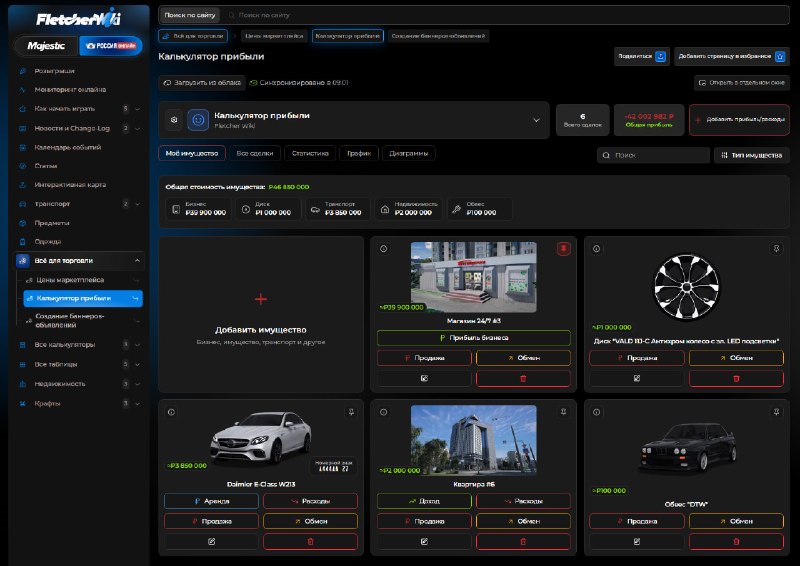Click Добавить прибыль/расходы button

pyautogui.click(x=739, y=120)
